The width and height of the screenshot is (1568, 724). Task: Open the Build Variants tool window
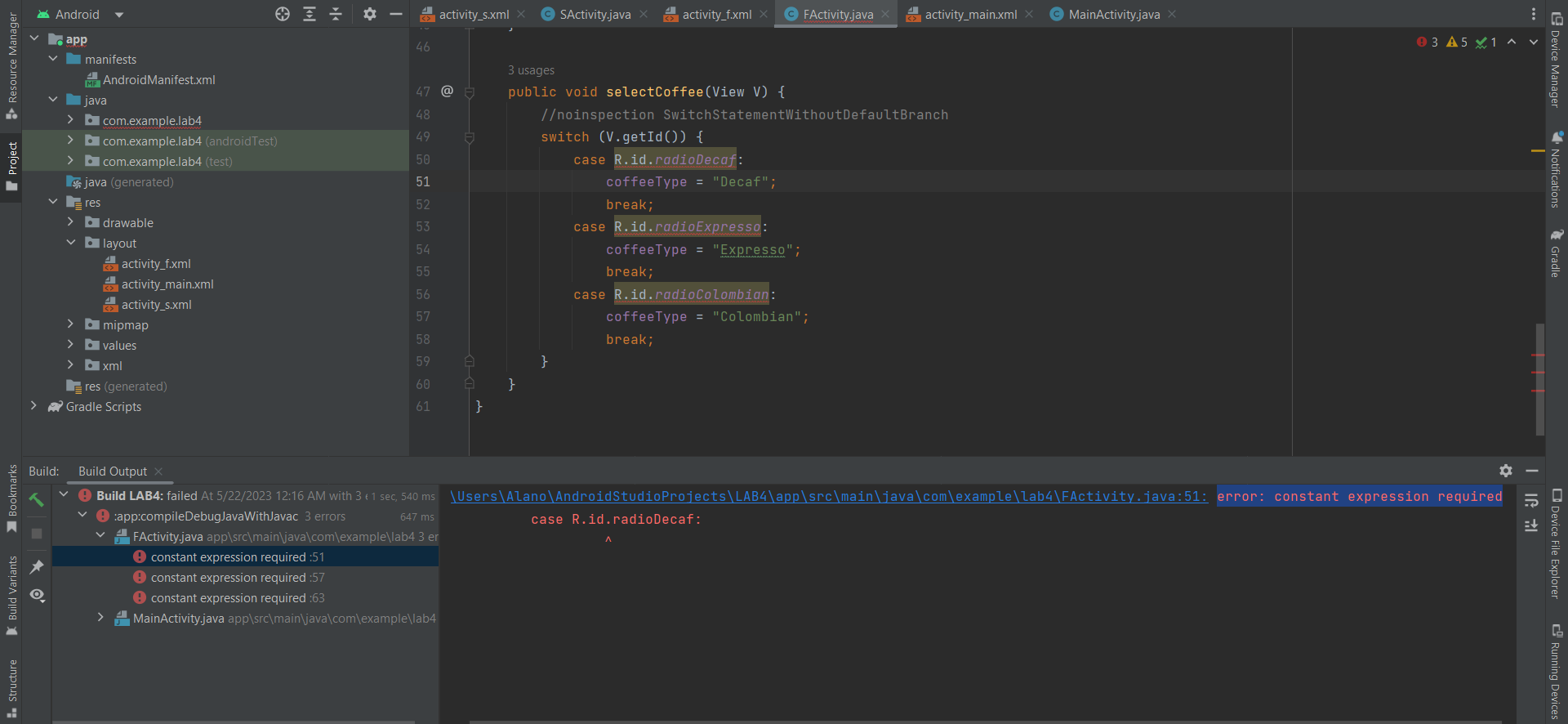coord(11,595)
